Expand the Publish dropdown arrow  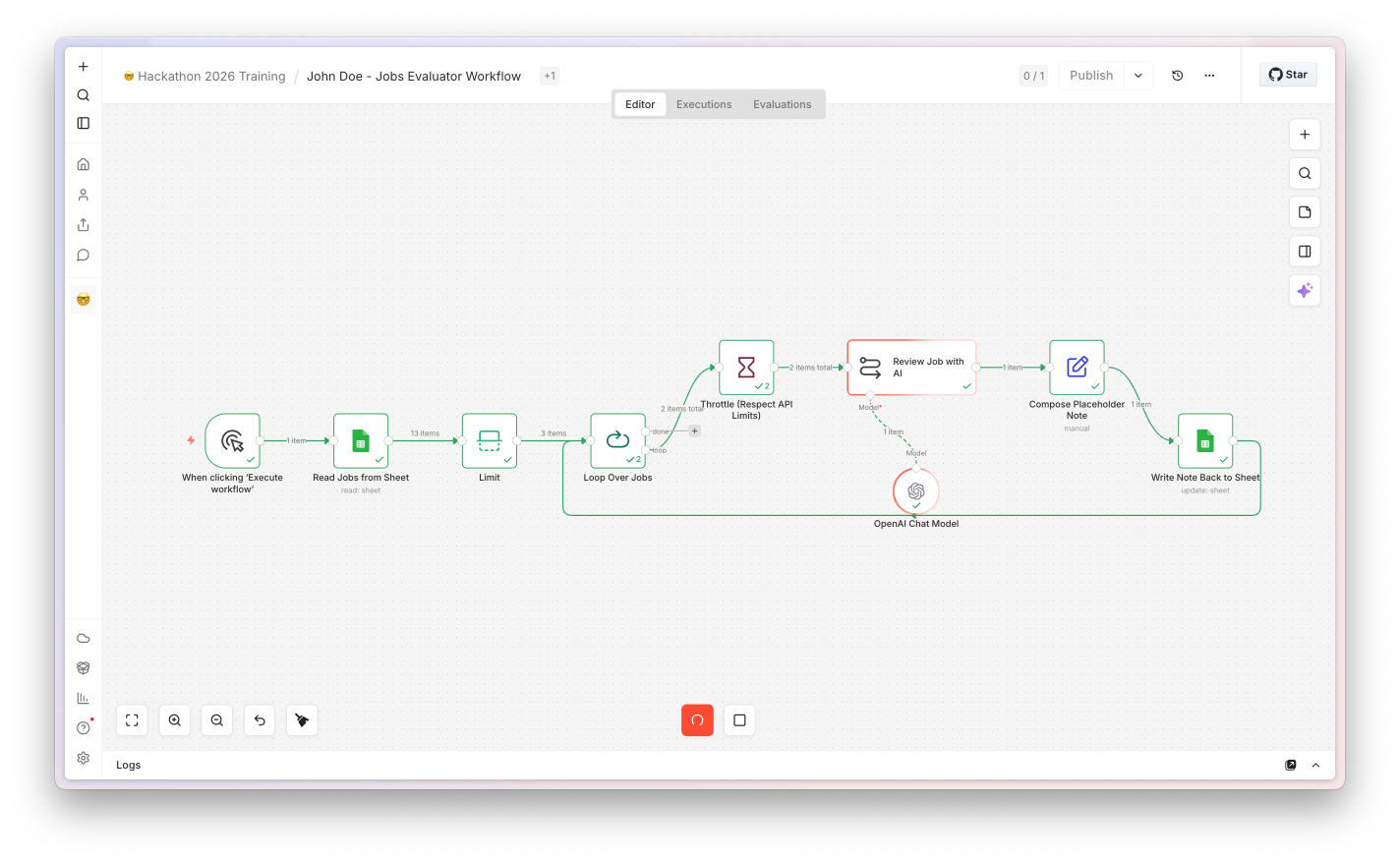pos(1138,76)
